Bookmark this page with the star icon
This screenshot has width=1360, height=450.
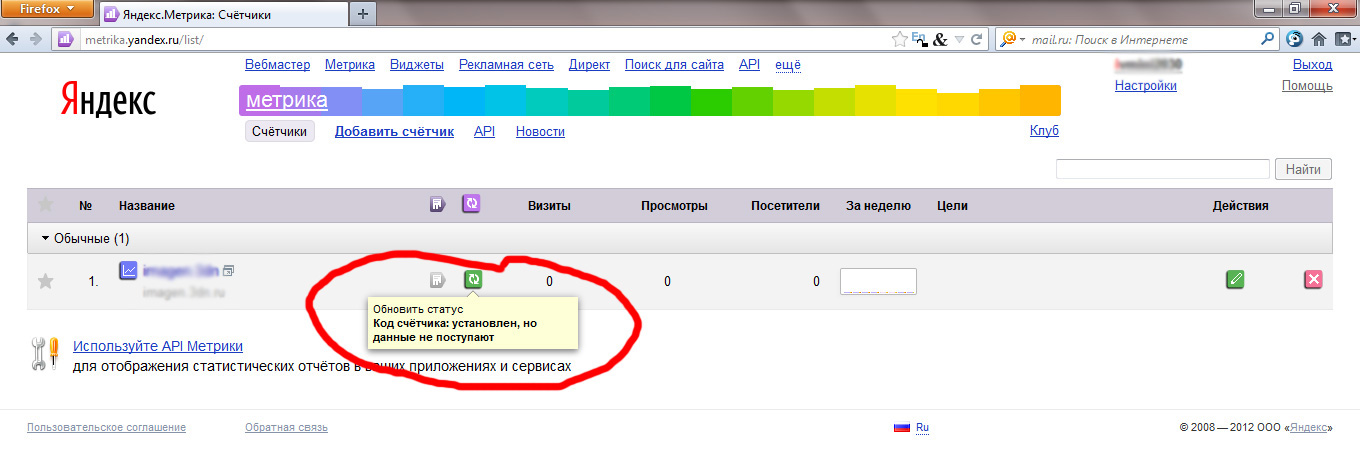899,39
